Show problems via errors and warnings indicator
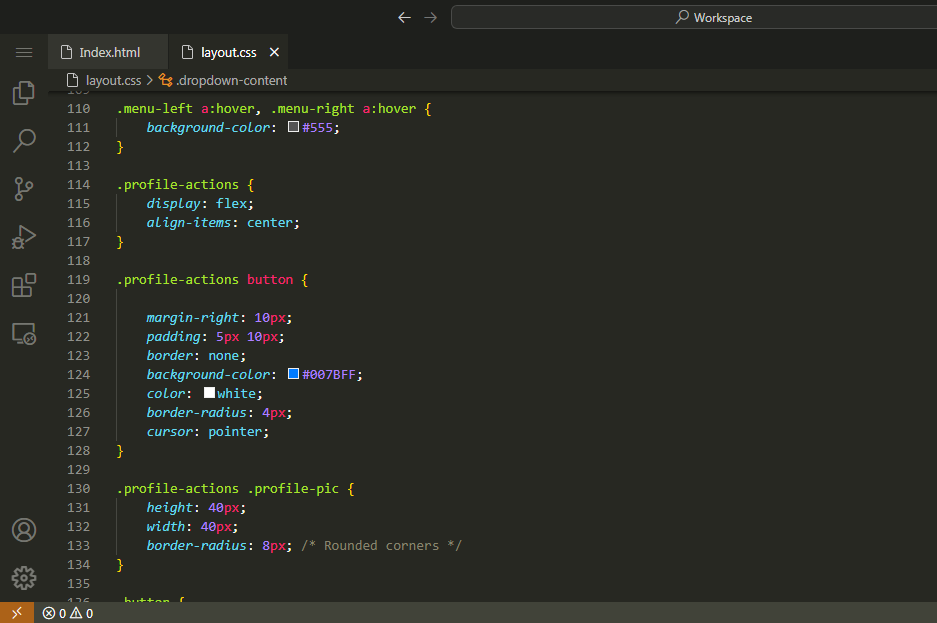Screen dimensions: 937x623 (68, 613)
